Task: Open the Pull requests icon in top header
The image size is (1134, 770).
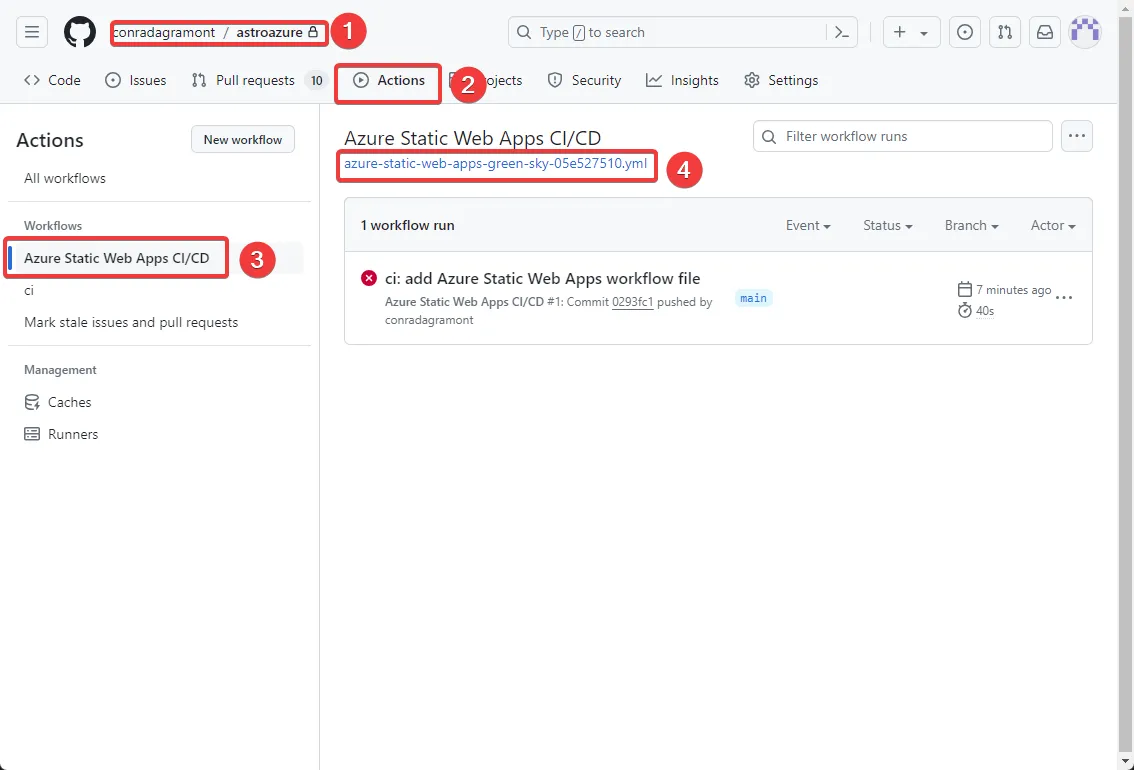Action: pyautogui.click(x=1005, y=33)
